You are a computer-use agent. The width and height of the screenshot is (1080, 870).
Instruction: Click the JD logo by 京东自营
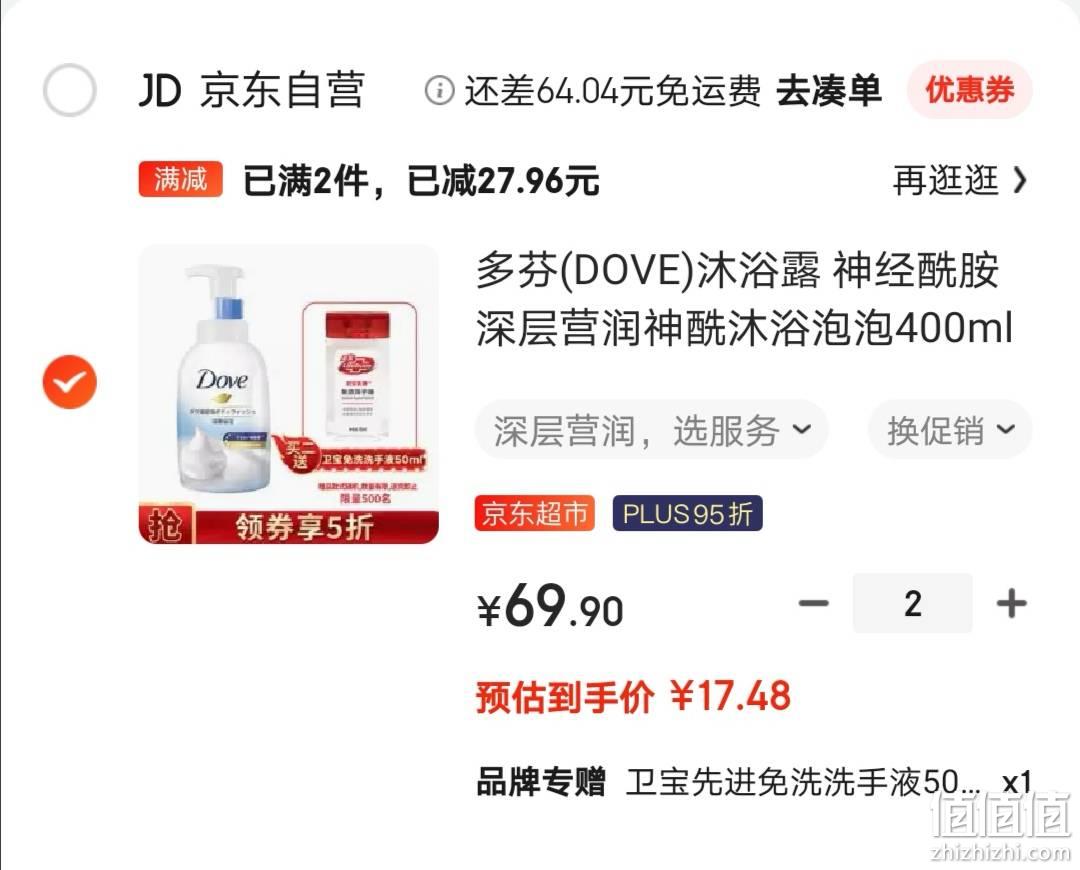pos(160,90)
